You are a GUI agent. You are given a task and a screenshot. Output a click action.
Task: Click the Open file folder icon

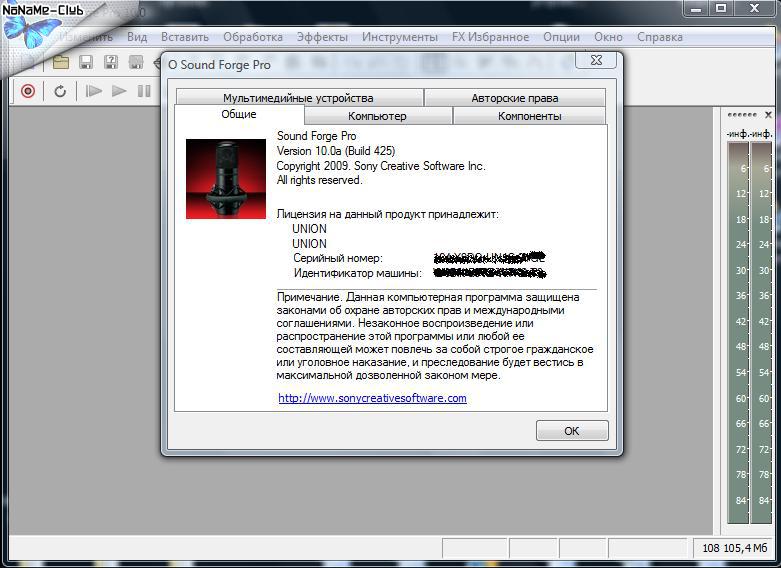61,62
